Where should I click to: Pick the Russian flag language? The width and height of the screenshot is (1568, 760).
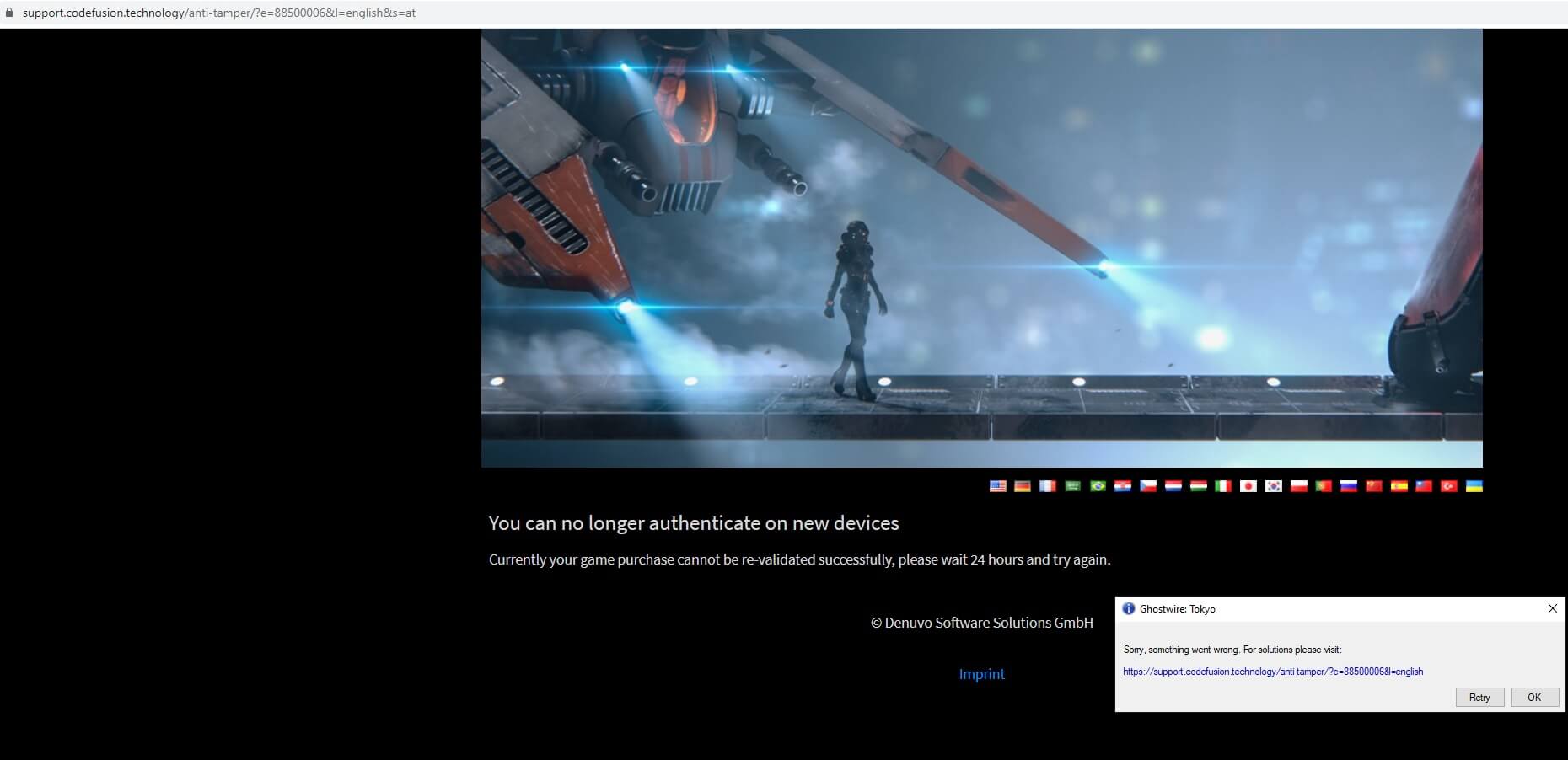point(1349,486)
